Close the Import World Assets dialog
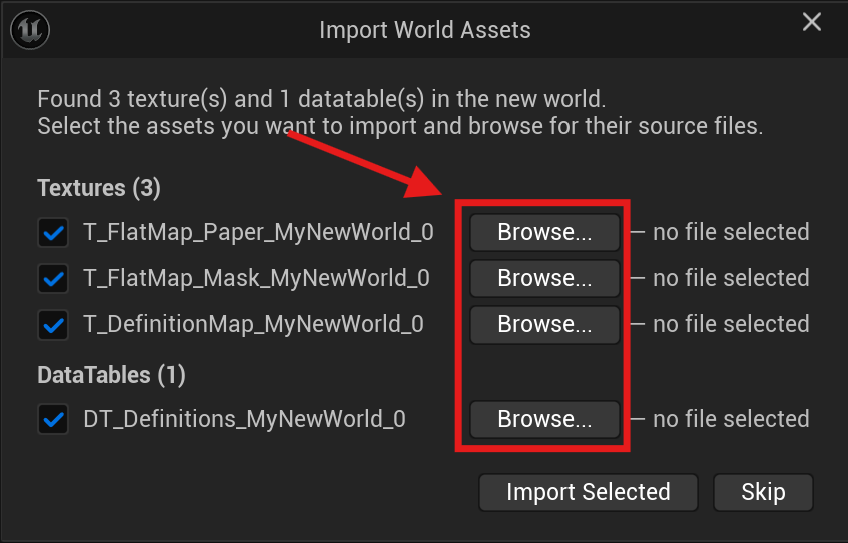The height and width of the screenshot is (543, 848). [x=812, y=22]
